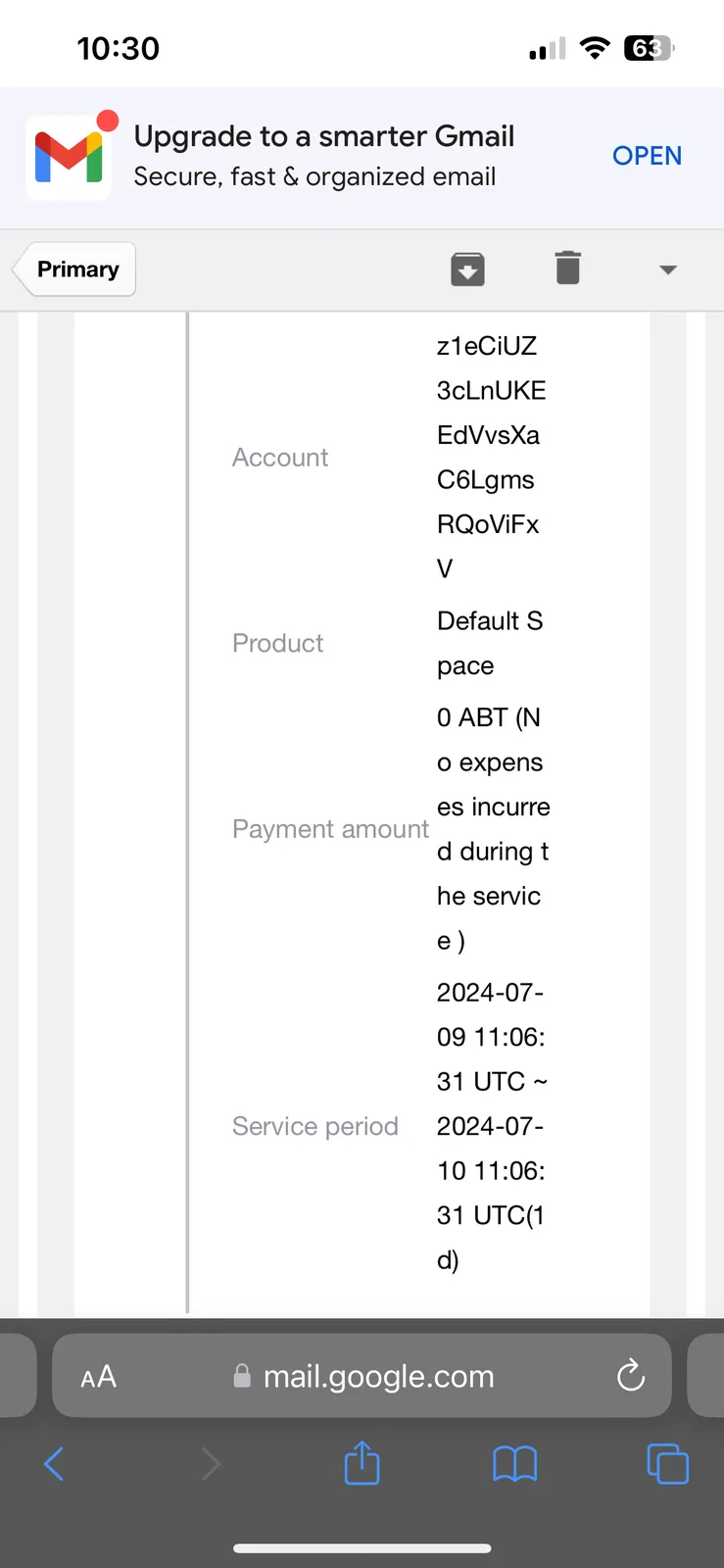Reload the page with the refresh icon

coord(631,1376)
